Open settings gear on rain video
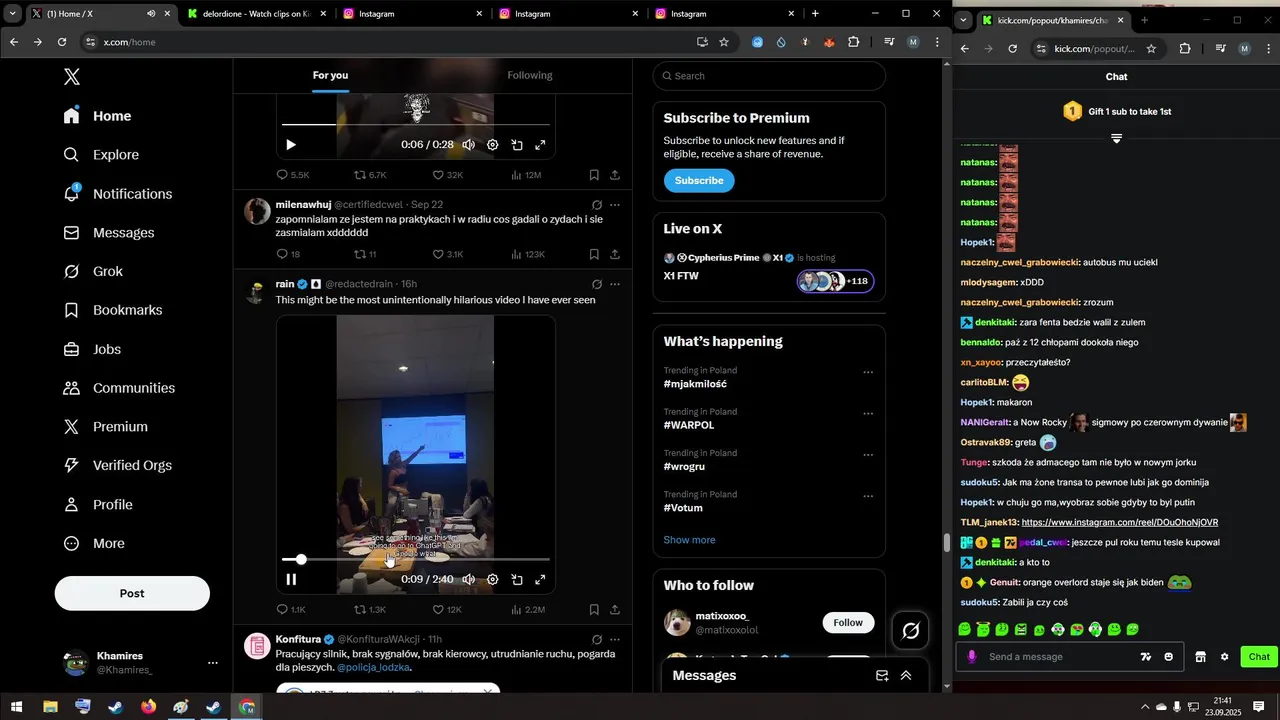Viewport: 1280px width, 720px height. 492,579
